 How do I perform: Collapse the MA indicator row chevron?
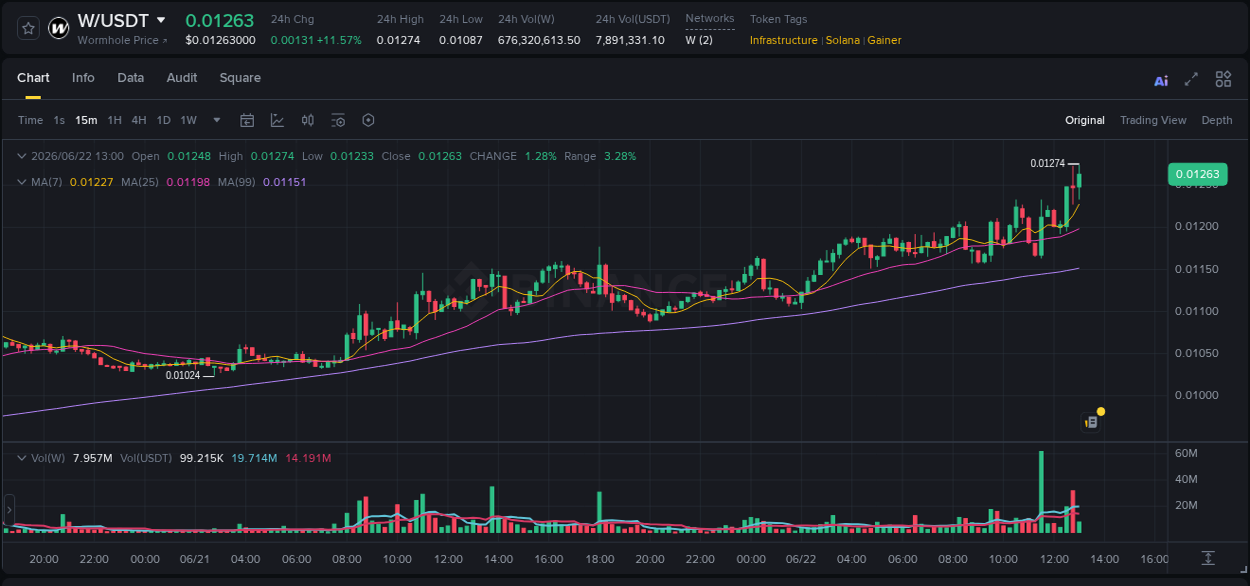pyautogui.click(x=22, y=182)
